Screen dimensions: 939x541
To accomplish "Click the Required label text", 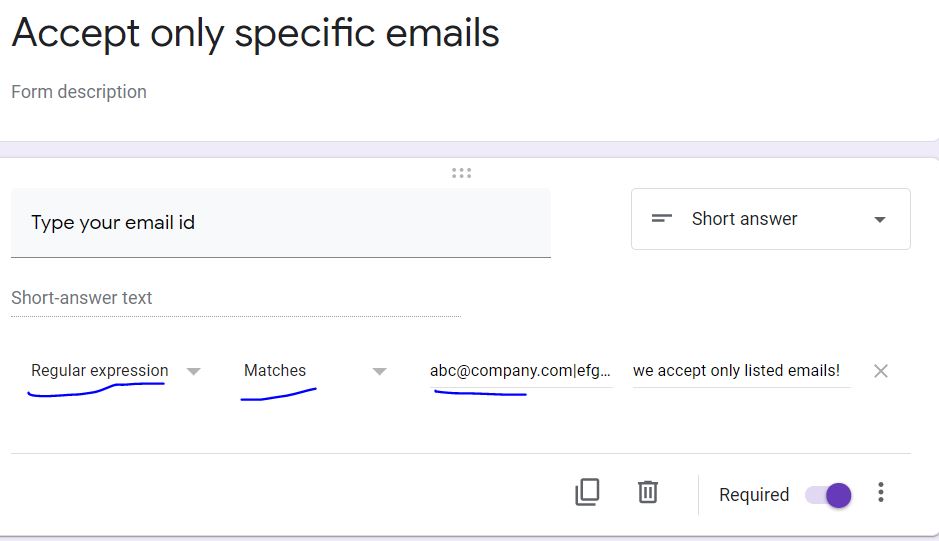I will 754,495.
